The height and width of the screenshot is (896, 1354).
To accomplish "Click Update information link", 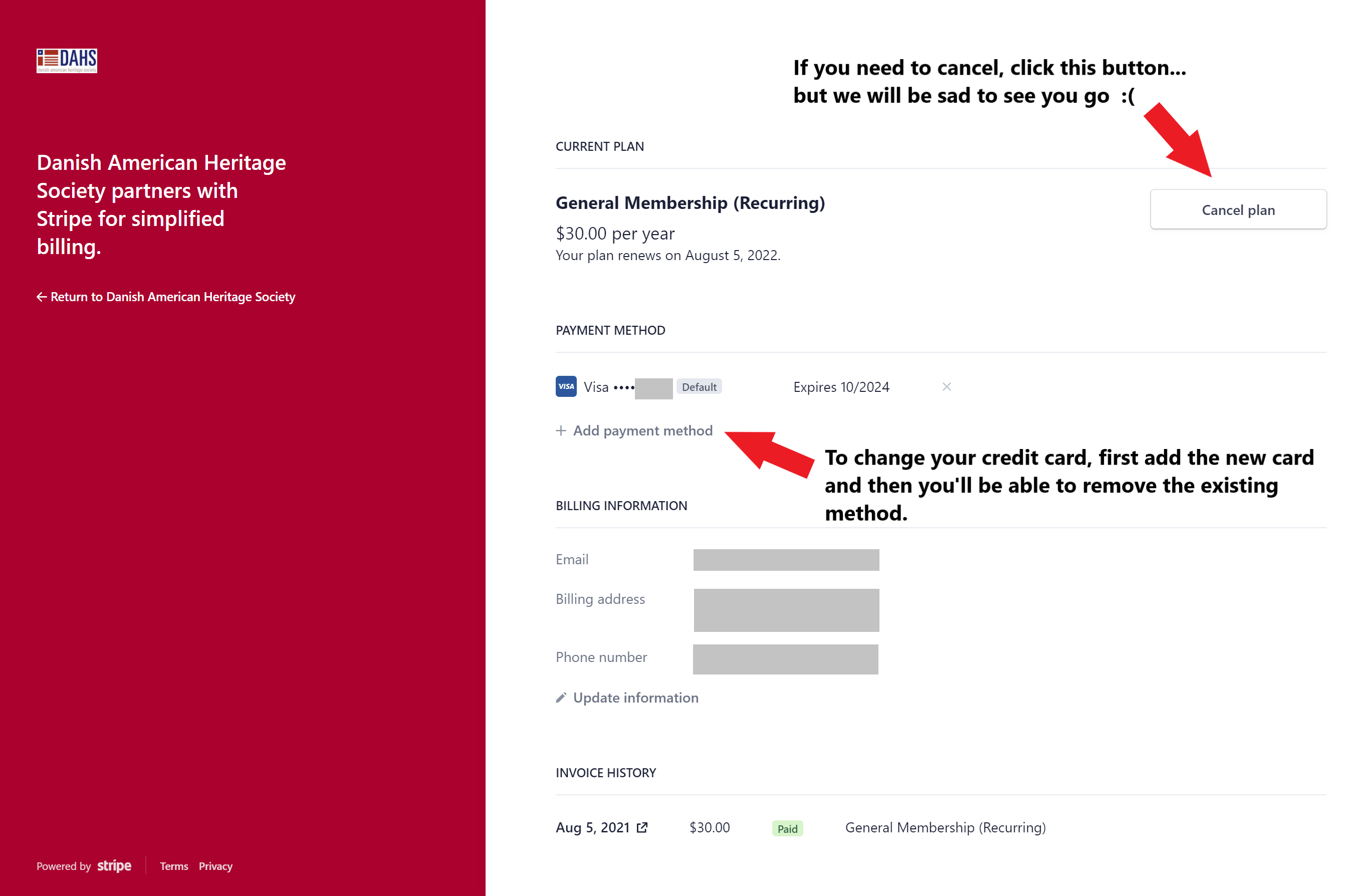I will click(x=636, y=698).
